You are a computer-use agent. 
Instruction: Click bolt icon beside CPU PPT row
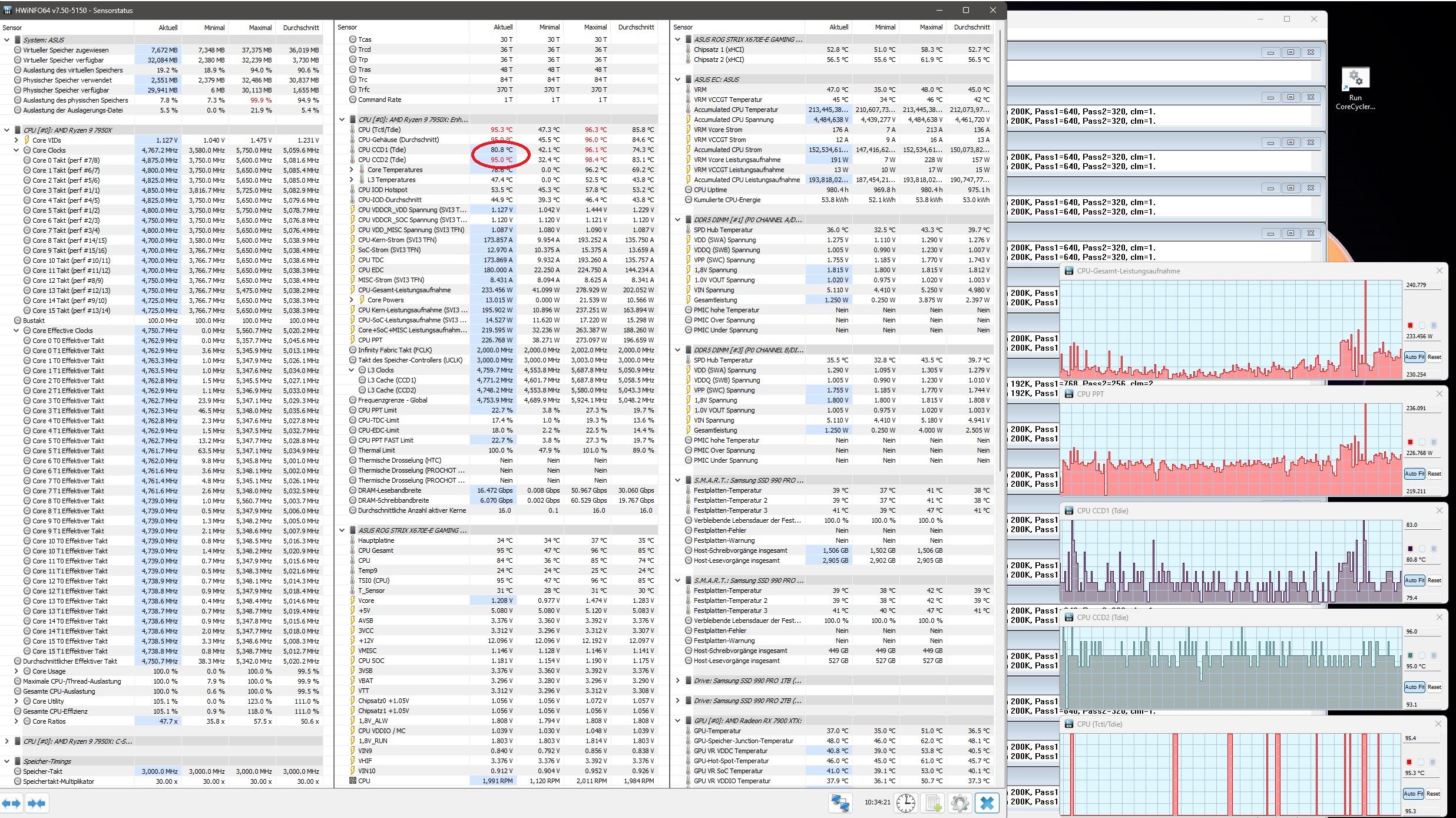(353, 340)
